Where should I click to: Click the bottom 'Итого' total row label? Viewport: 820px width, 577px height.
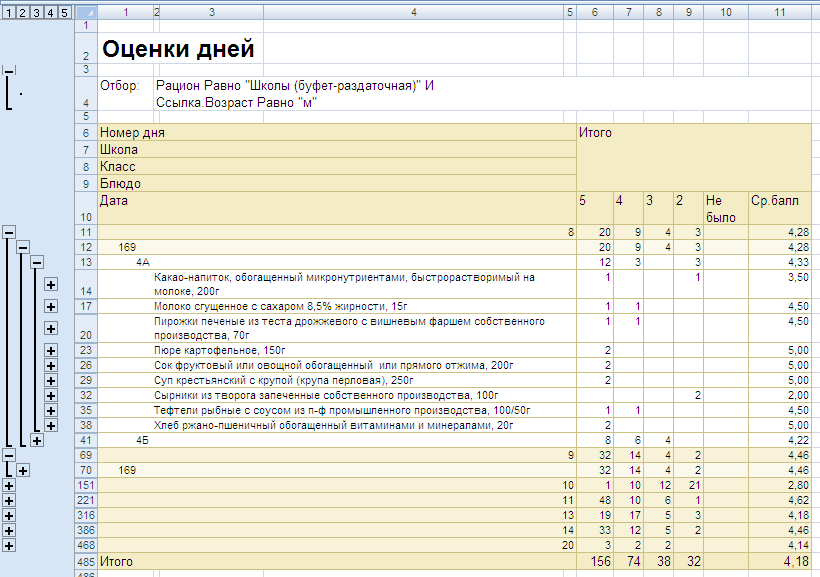pyautogui.click(x=337, y=562)
